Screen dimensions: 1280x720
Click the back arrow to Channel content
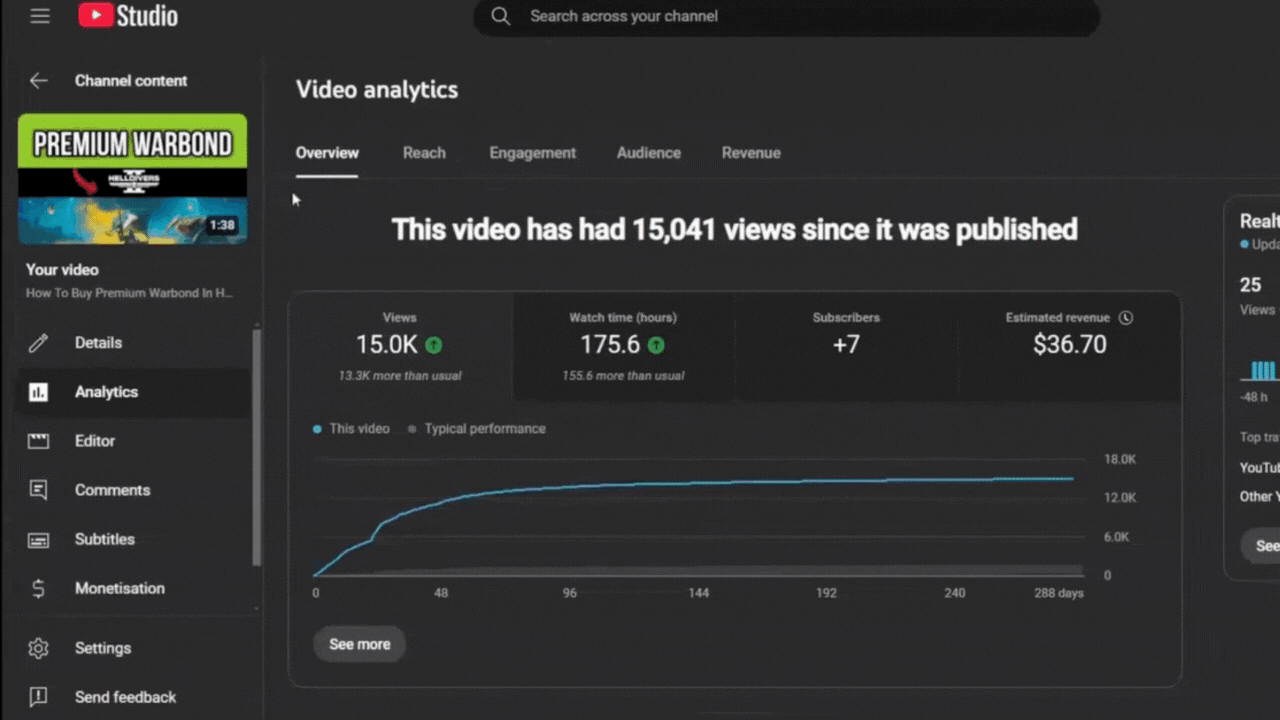tap(38, 81)
